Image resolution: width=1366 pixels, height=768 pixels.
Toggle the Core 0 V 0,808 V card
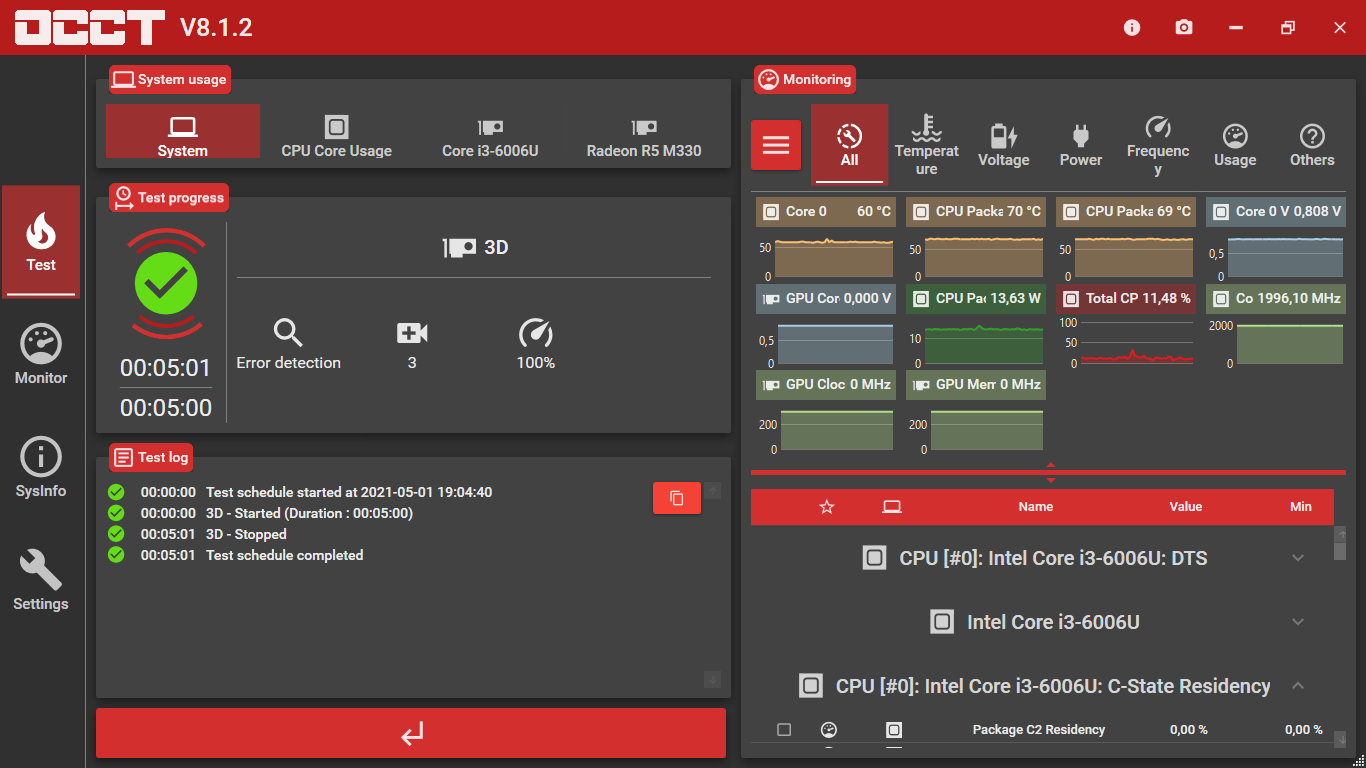point(1276,212)
